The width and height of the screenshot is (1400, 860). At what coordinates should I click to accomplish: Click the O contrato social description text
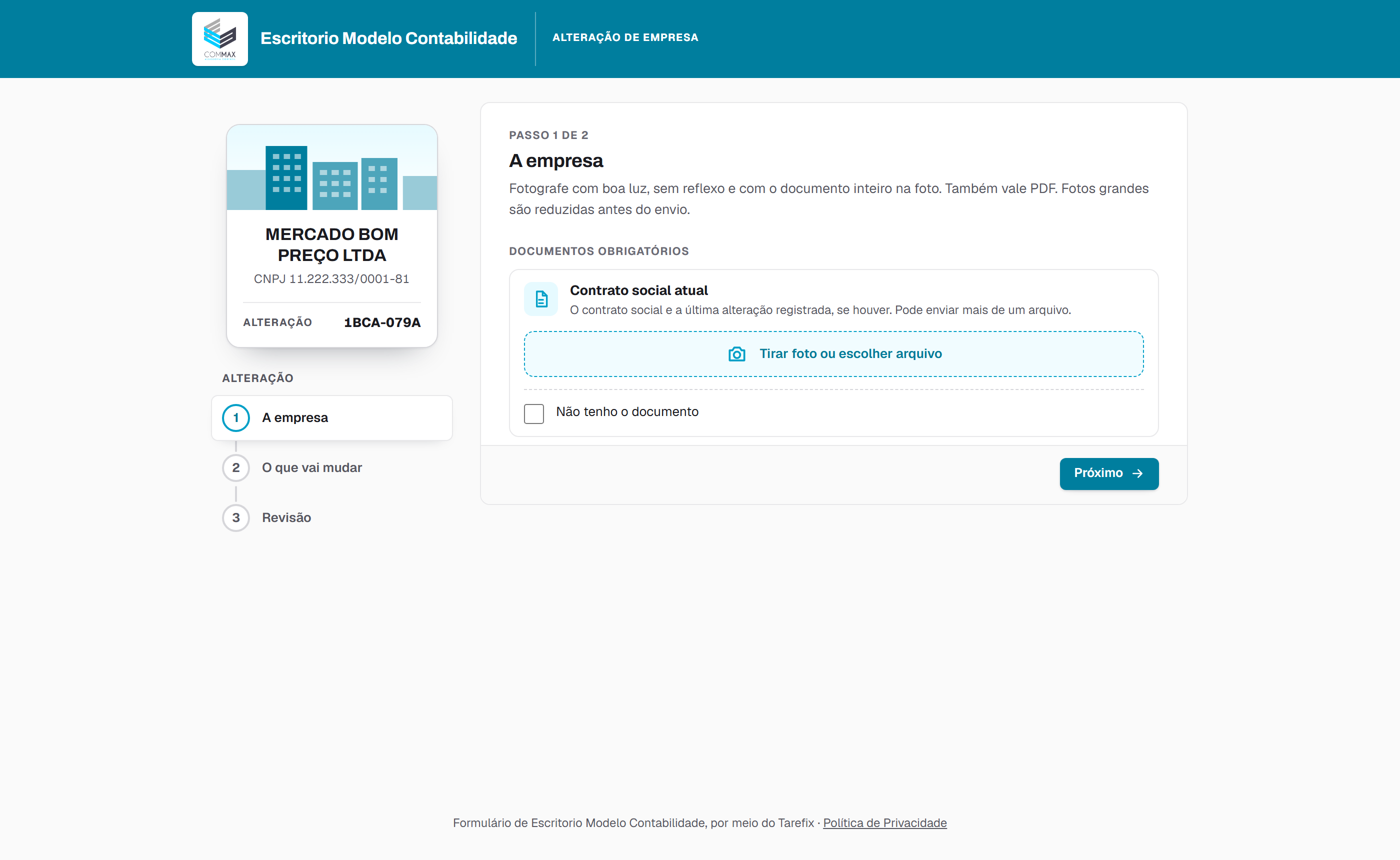click(820, 310)
